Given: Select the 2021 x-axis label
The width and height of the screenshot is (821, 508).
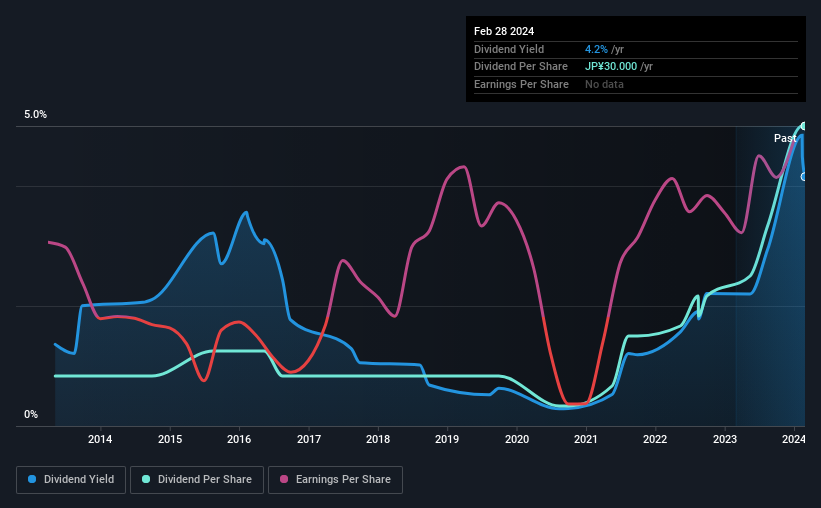Looking at the screenshot, I should point(585,439).
